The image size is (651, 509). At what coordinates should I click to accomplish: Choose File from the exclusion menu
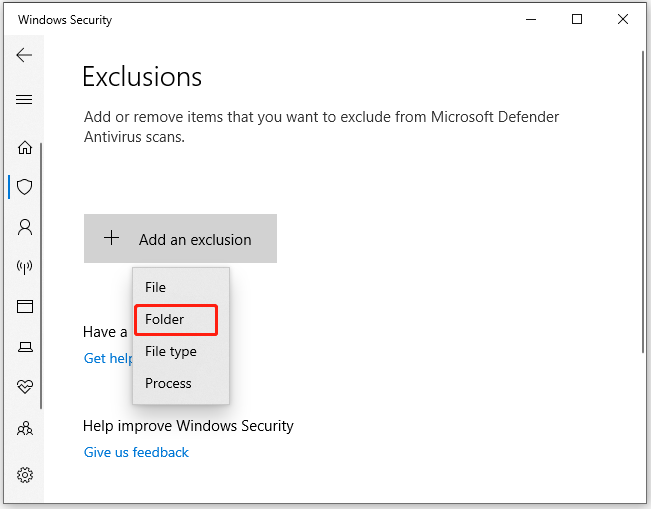pos(181,287)
